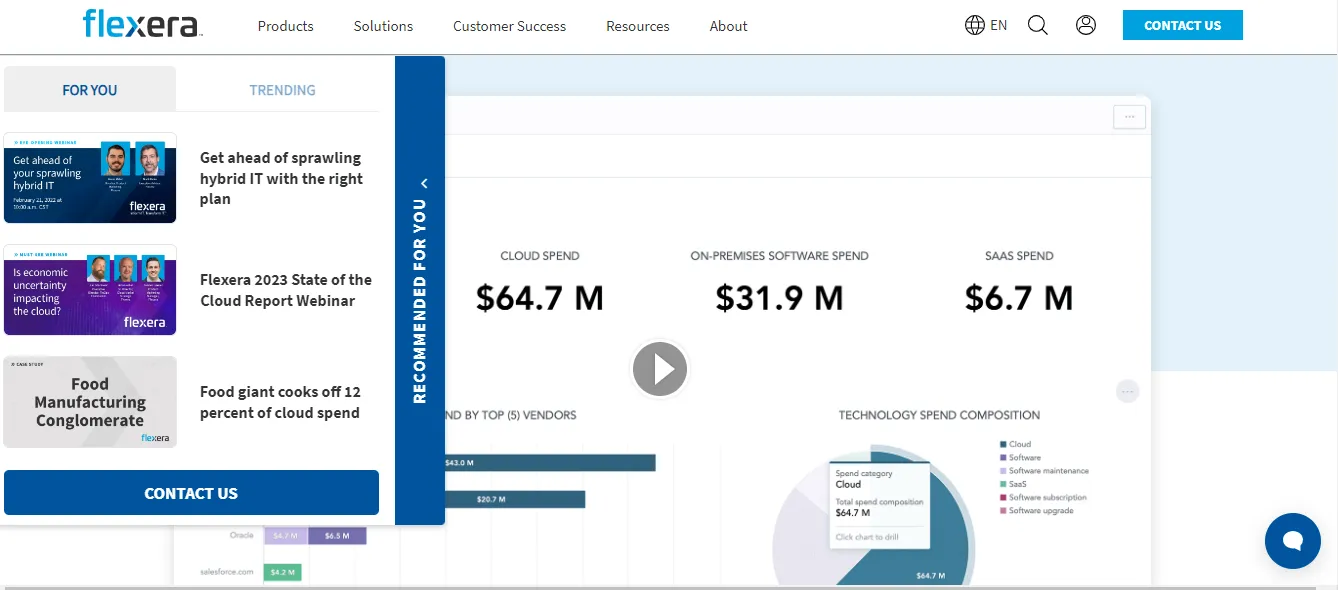This screenshot has height=590, width=1338.
Task: Click the Software subscription legend entry
Action: pyautogui.click(x=1043, y=497)
